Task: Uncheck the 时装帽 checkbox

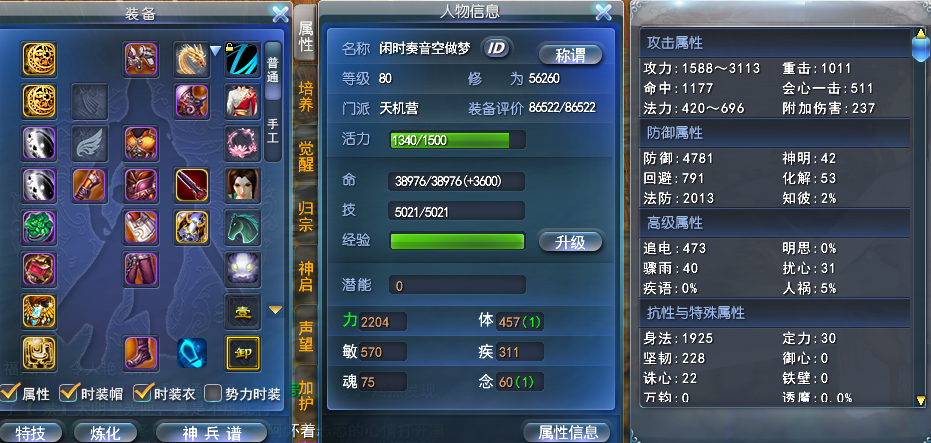Action: 69,393
